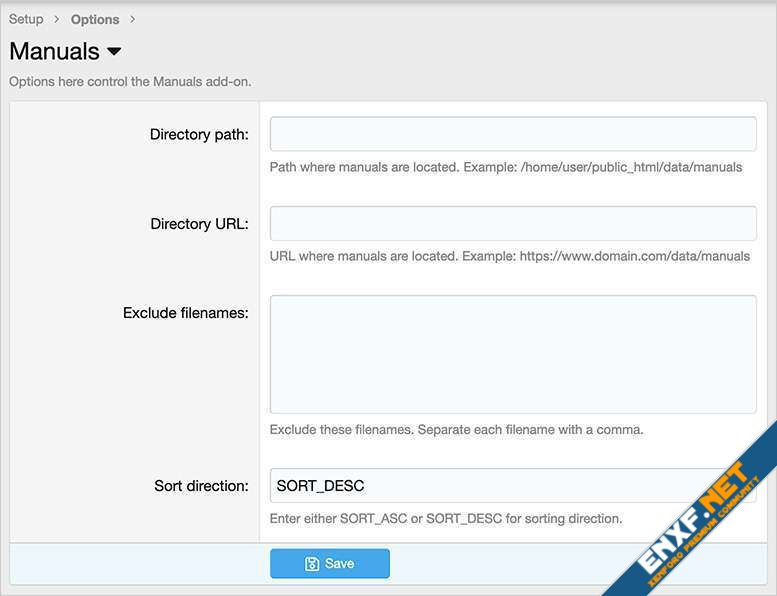Click the "Directory URL:" label

[x=199, y=224]
